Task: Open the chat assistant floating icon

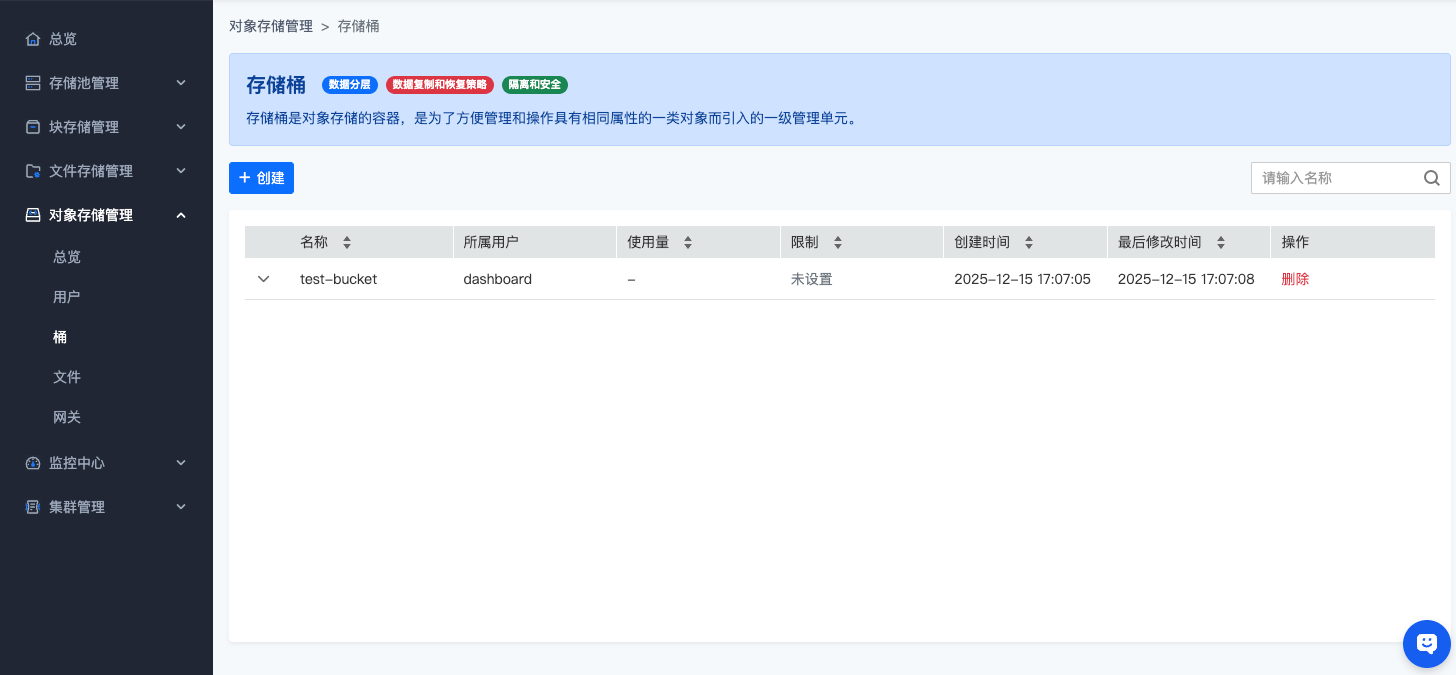Action: (x=1427, y=643)
